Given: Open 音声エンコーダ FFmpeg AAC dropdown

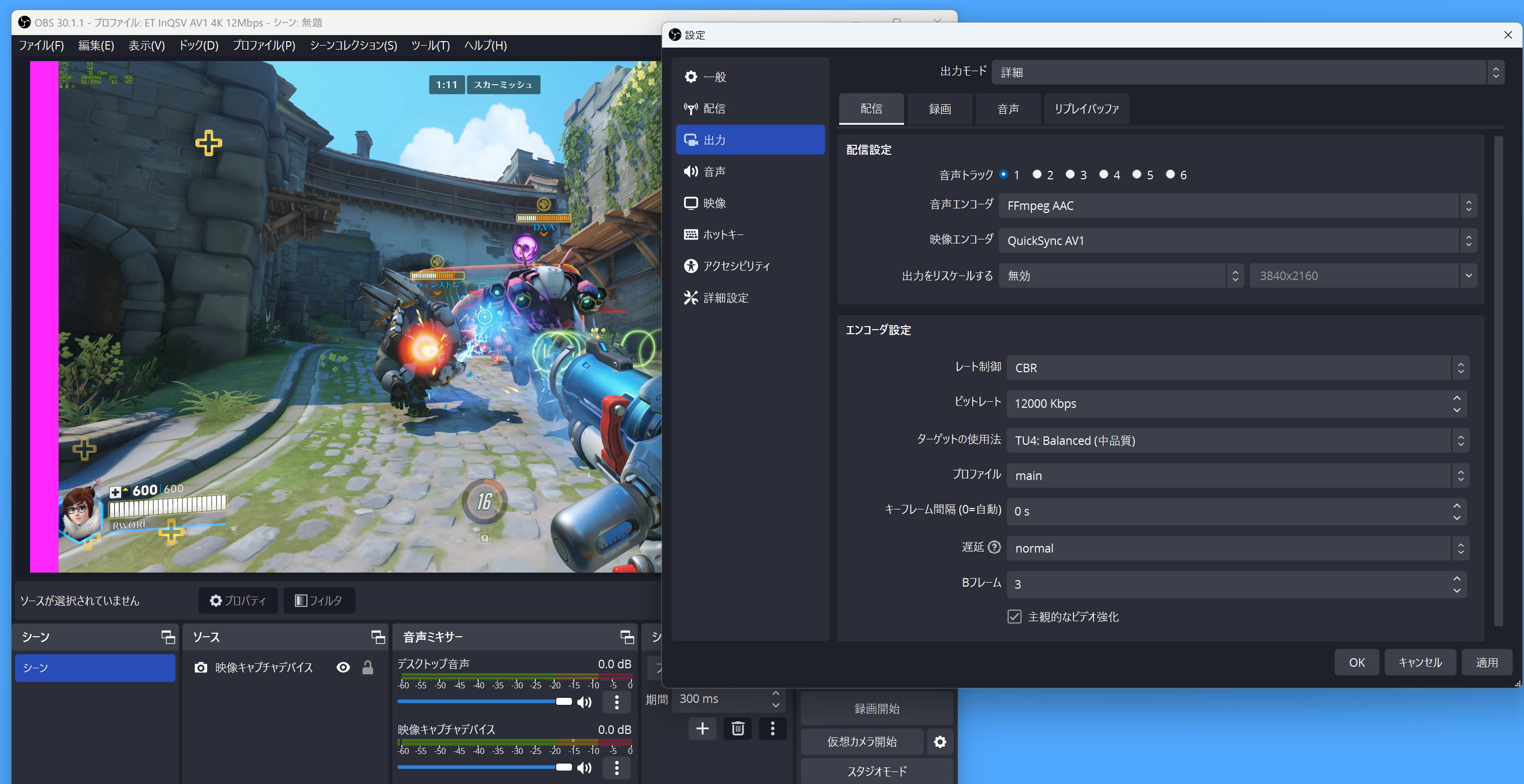Looking at the screenshot, I should click(x=1238, y=206).
